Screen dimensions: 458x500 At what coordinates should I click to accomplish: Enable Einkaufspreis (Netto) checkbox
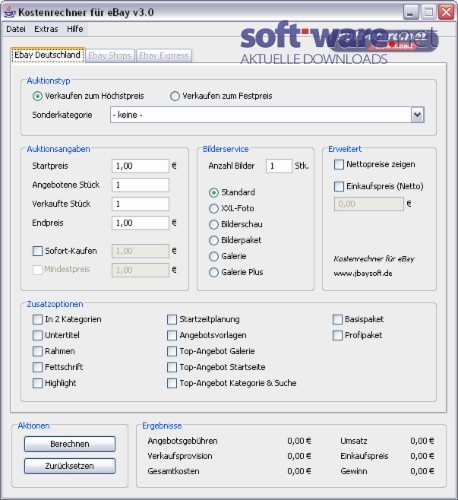(x=339, y=186)
